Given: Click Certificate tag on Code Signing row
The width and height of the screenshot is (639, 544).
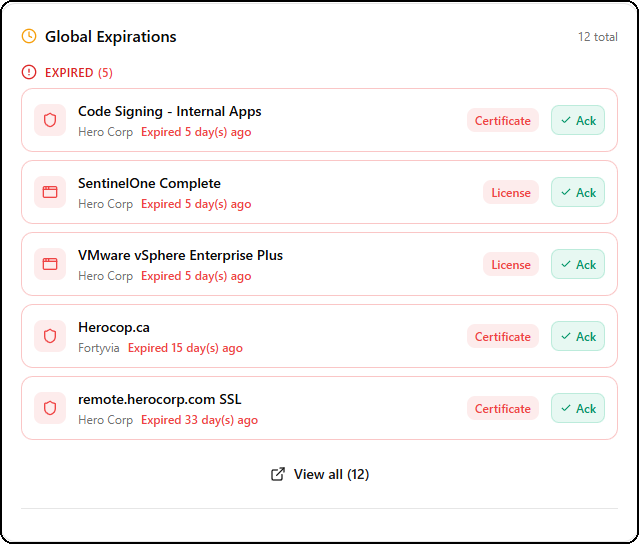Looking at the screenshot, I should [503, 120].
